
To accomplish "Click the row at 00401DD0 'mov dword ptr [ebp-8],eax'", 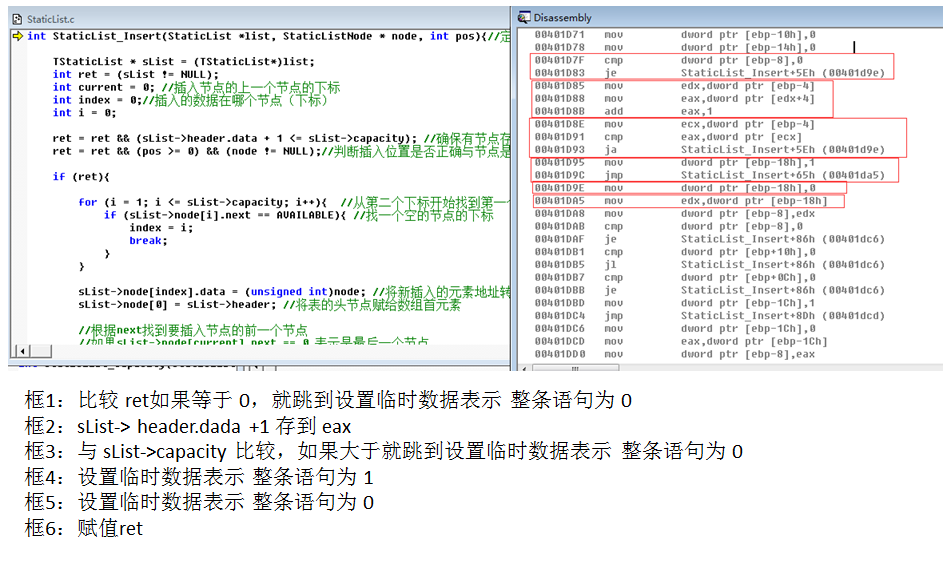I will 674,354.
